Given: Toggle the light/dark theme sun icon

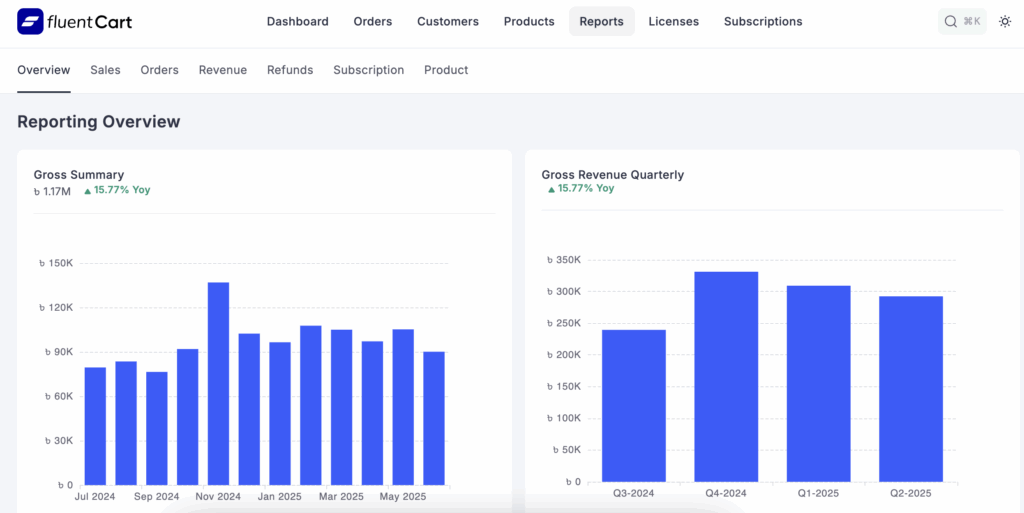Looking at the screenshot, I should tap(1005, 21).
